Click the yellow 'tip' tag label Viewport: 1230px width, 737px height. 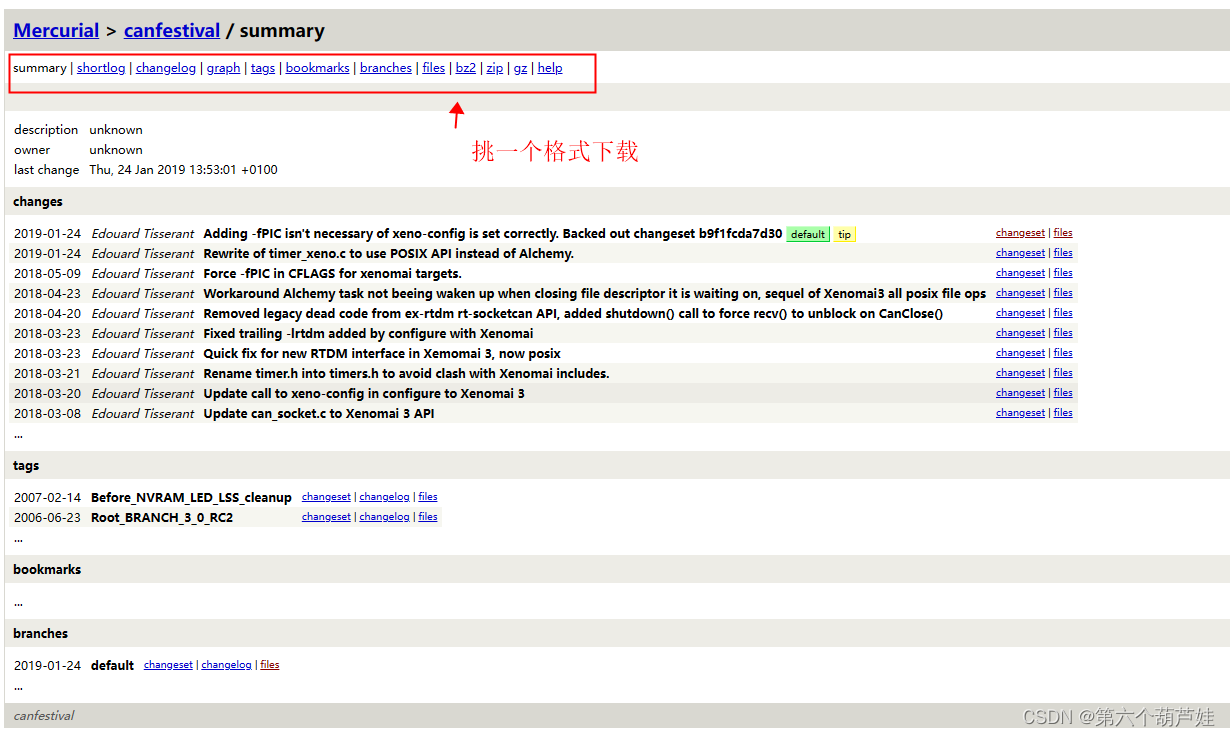pos(845,234)
